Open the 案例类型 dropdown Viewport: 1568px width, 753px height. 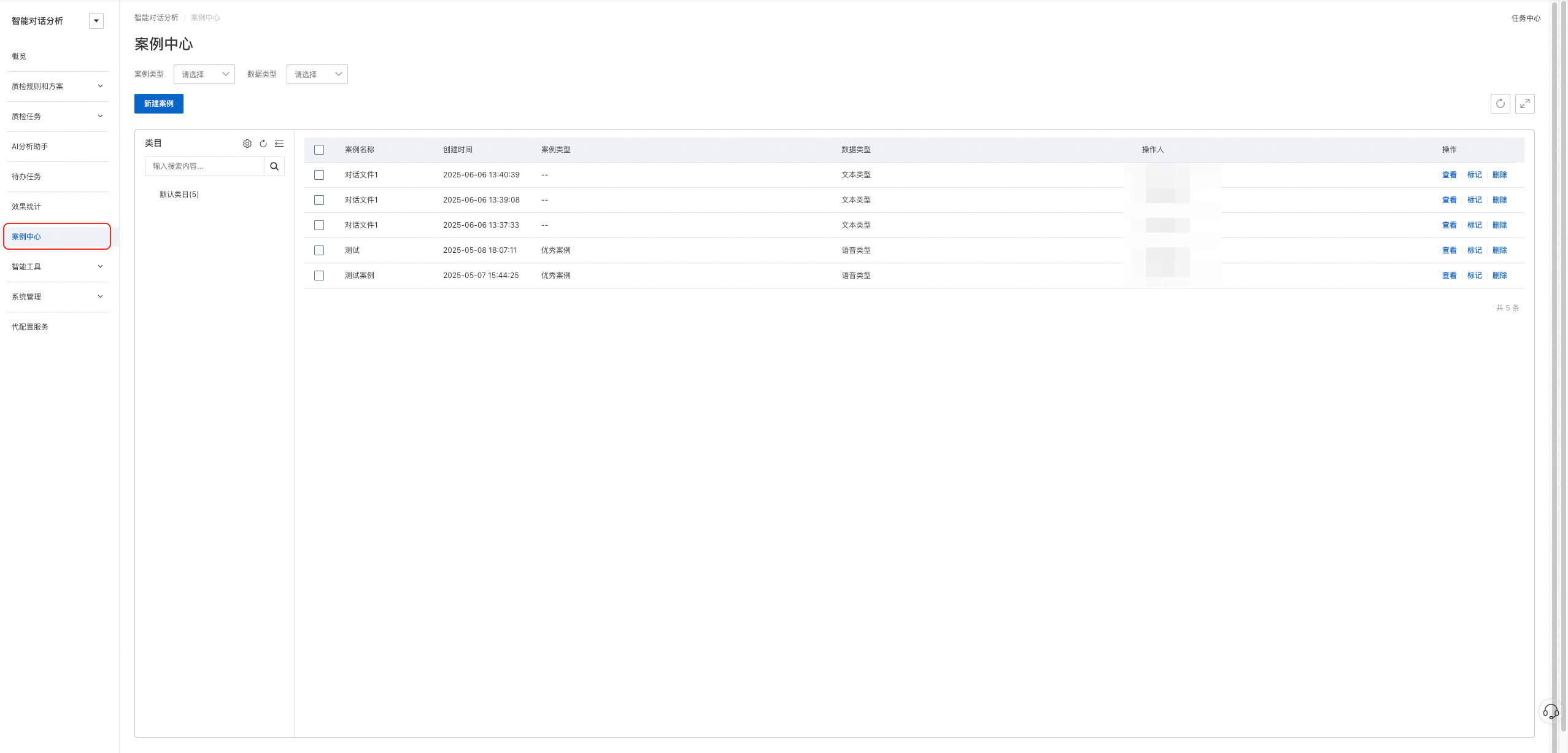(204, 74)
